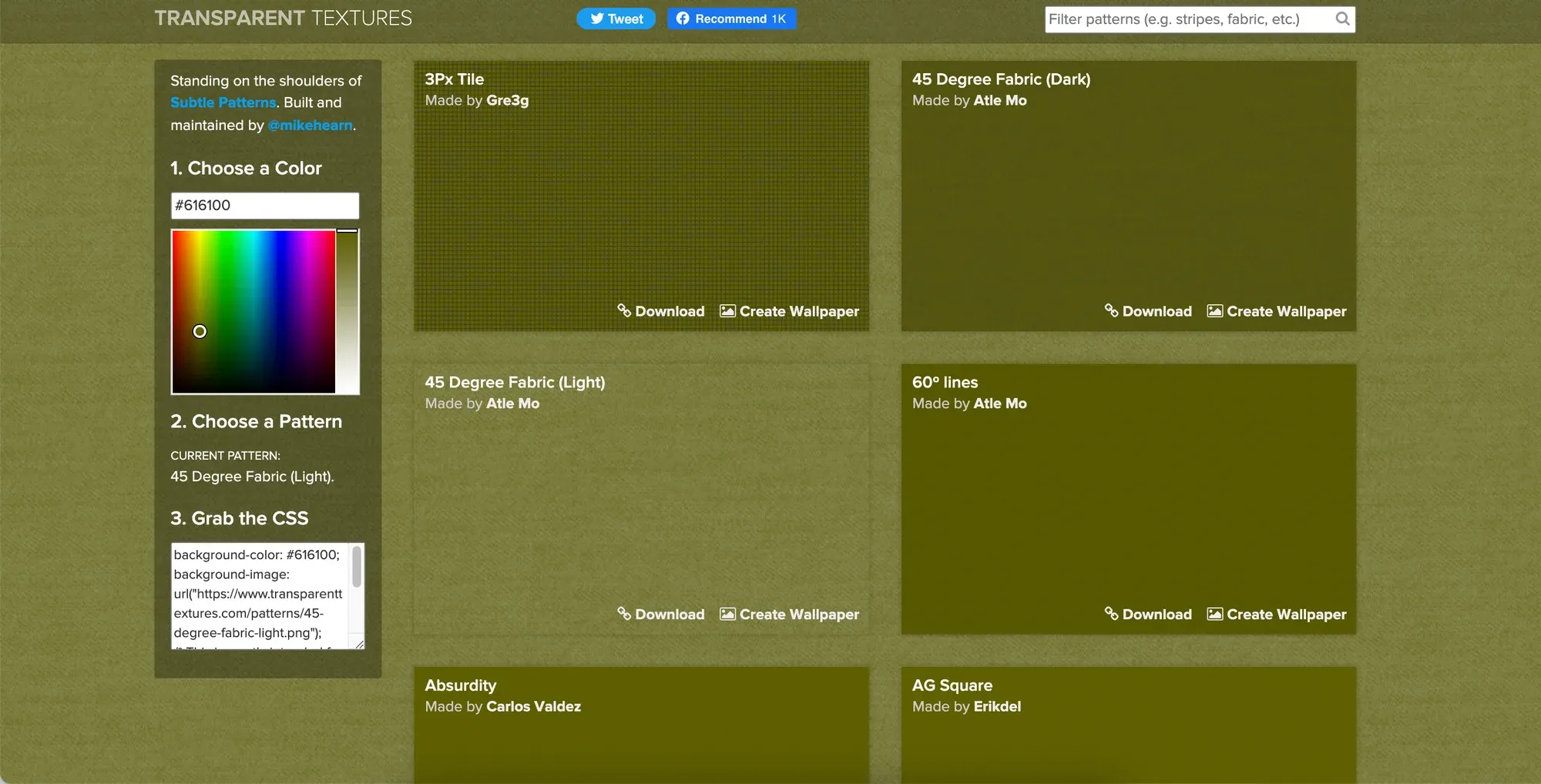
Task: Click Create Wallpaper for 45 Degree Fabric (Dark)
Action: click(1277, 311)
